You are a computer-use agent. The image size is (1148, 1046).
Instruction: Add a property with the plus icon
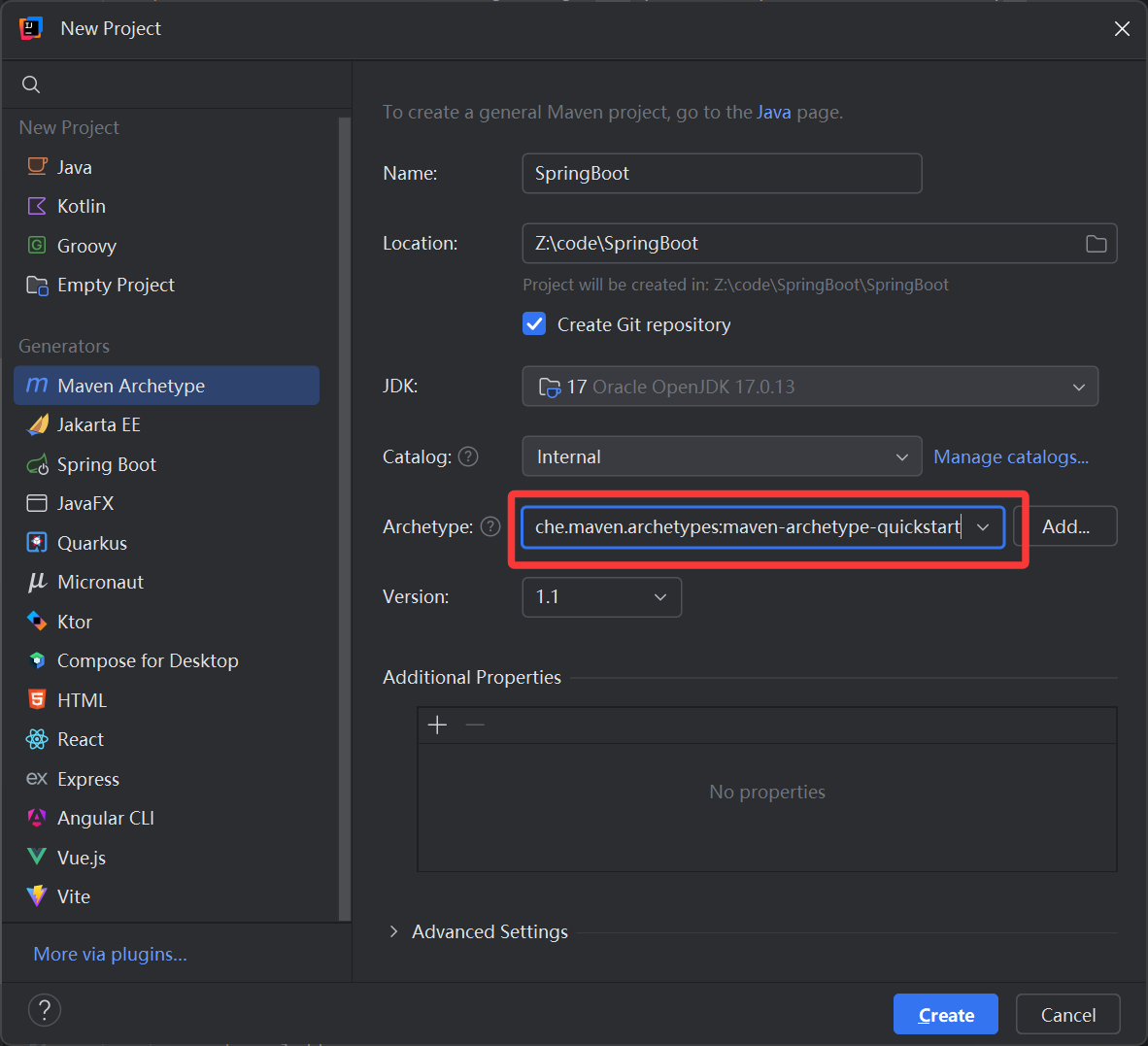click(437, 725)
